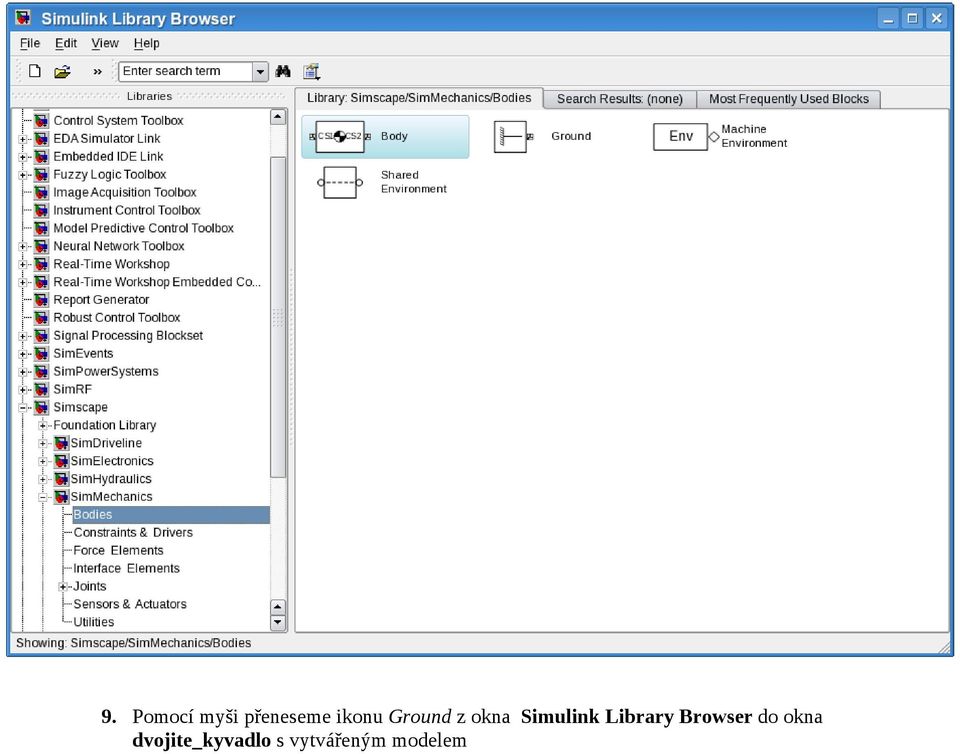Click the Control System Toolbox library icon
Viewport: 960px width, 754px height.
click(41, 121)
